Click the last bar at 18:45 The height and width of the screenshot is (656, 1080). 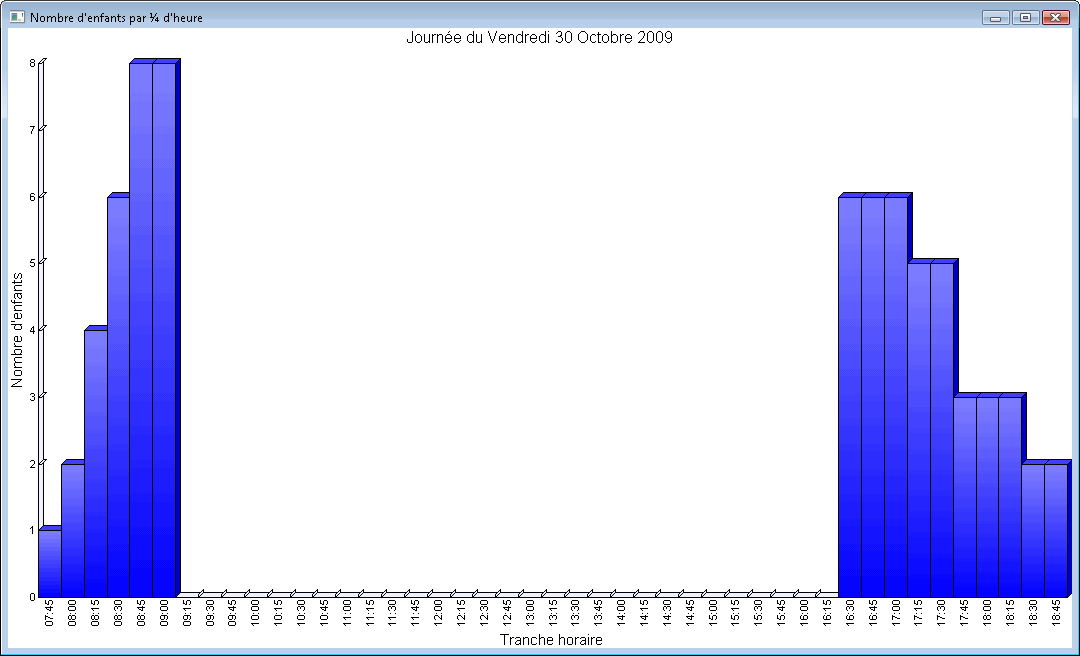point(1056,530)
